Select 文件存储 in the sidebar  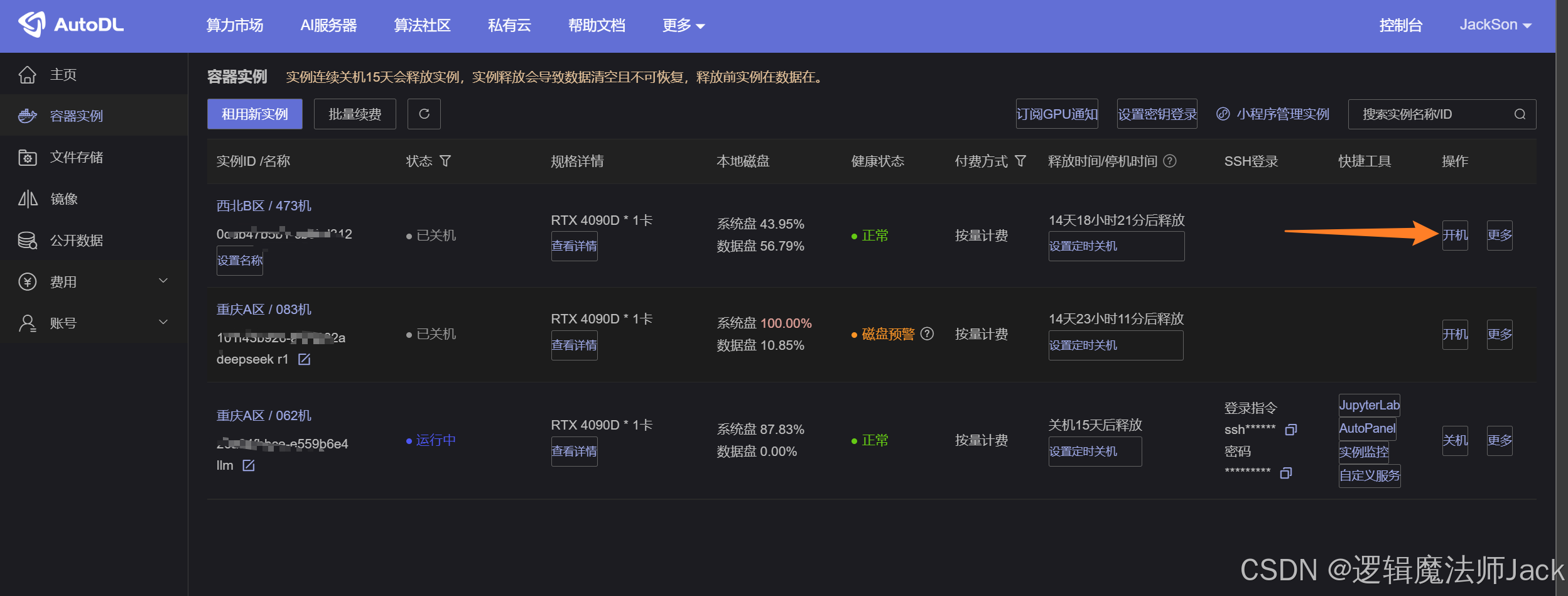(x=77, y=158)
